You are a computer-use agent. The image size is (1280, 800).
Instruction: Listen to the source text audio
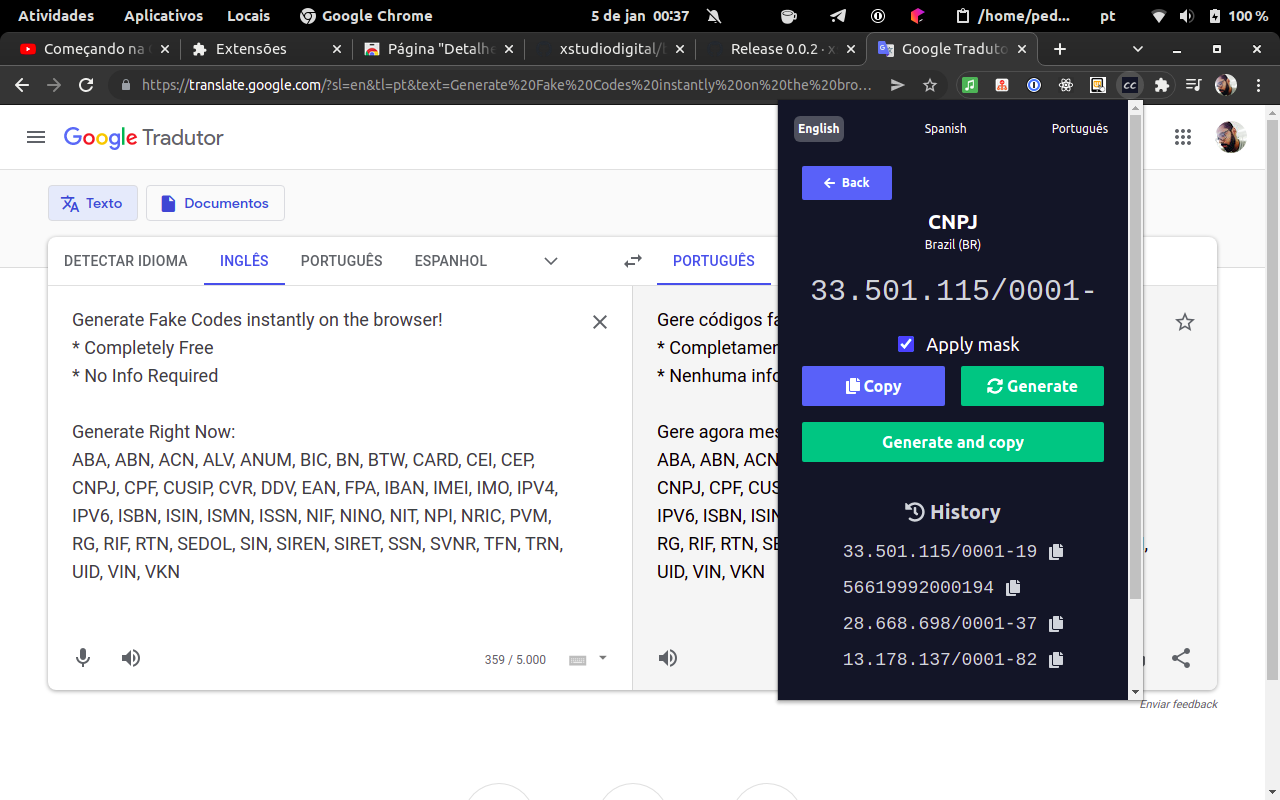click(x=131, y=658)
